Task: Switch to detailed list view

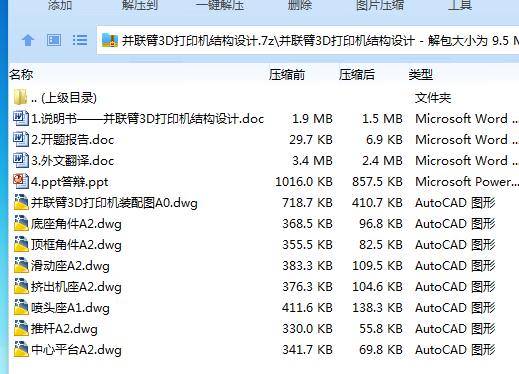Action: [x=80, y=40]
